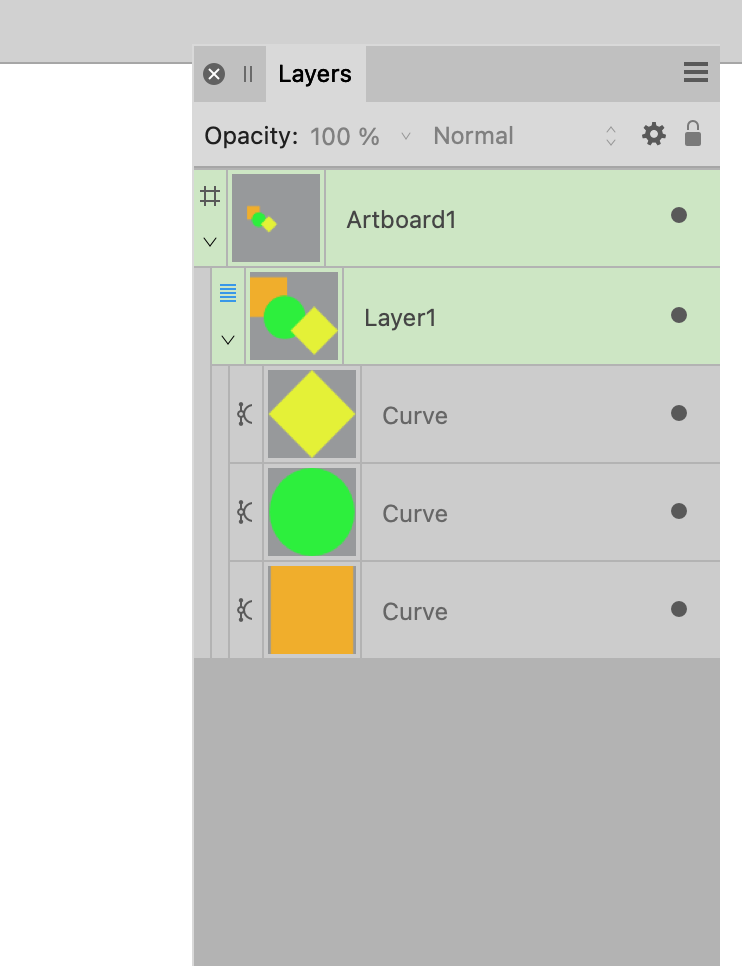Hide the green circle Curve layer
742x966 pixels.
point(679,511)
